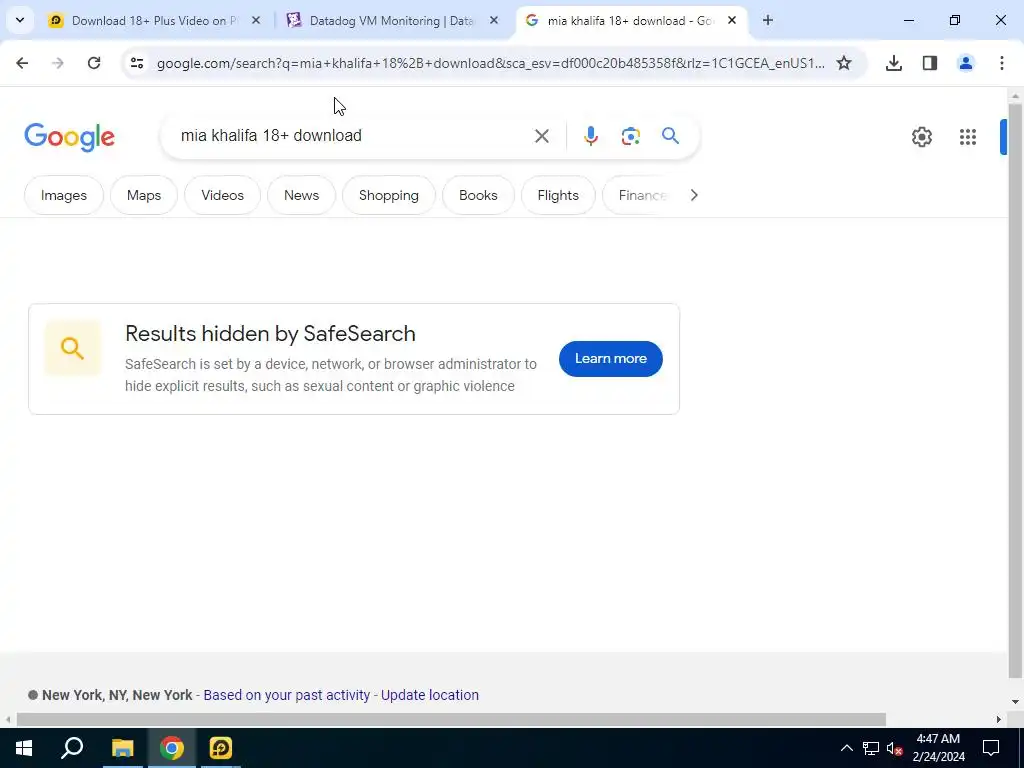1024x768 pixels.
Task: Reload the current Google page
Action: point(94,63)
